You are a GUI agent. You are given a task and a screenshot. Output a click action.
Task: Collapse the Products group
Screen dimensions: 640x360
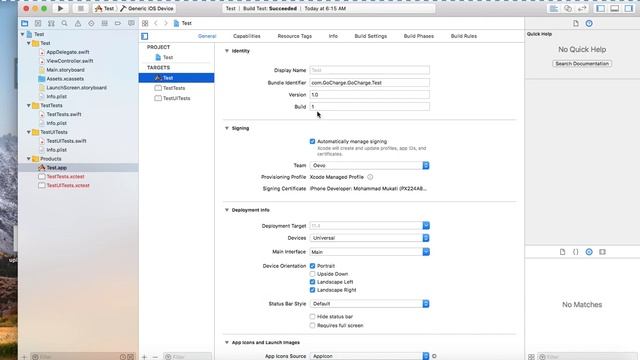coord(29,159)
